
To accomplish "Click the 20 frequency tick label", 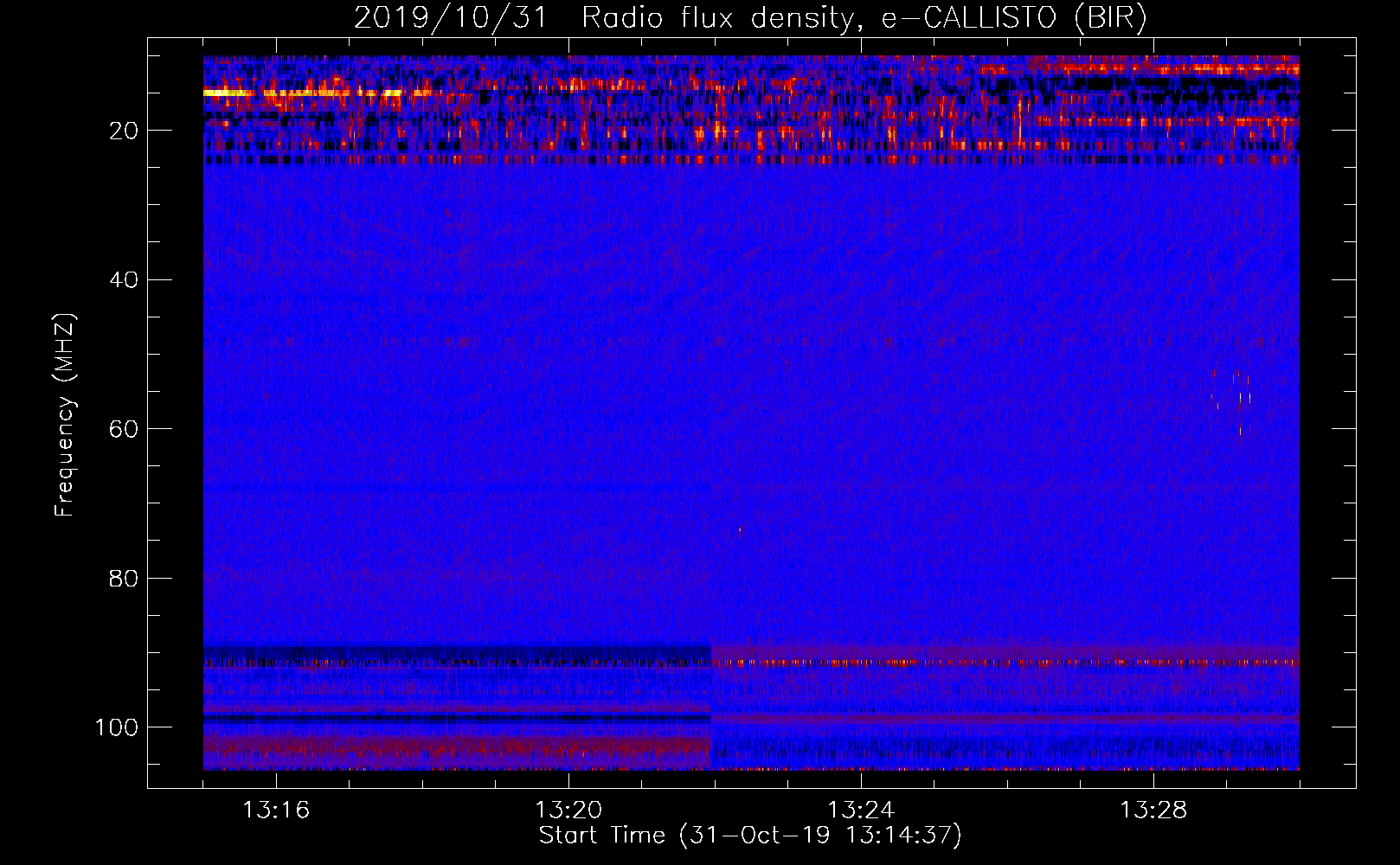I will pyautogui.click(x=125, y=131).
